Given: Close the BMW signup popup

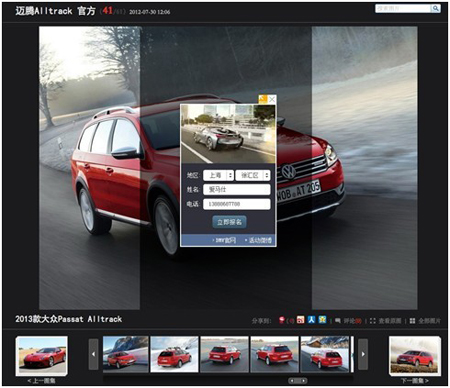Looking at the screenshot, I should pyautogui.click(x=272, y=99).
